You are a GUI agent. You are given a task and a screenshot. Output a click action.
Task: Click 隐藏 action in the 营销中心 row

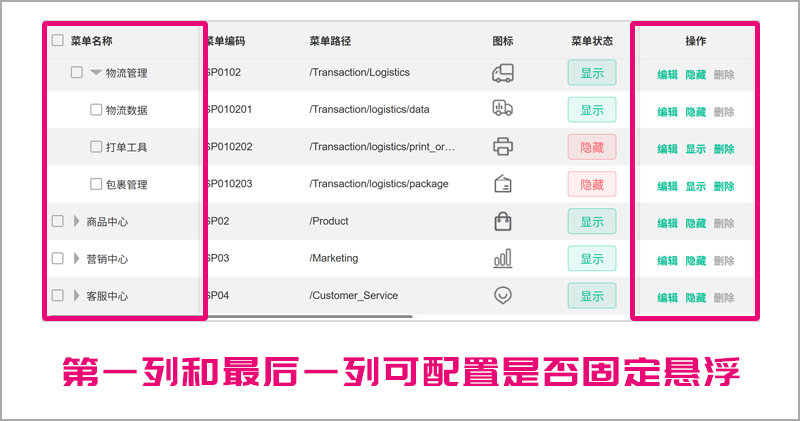click(x=695, y=261)
